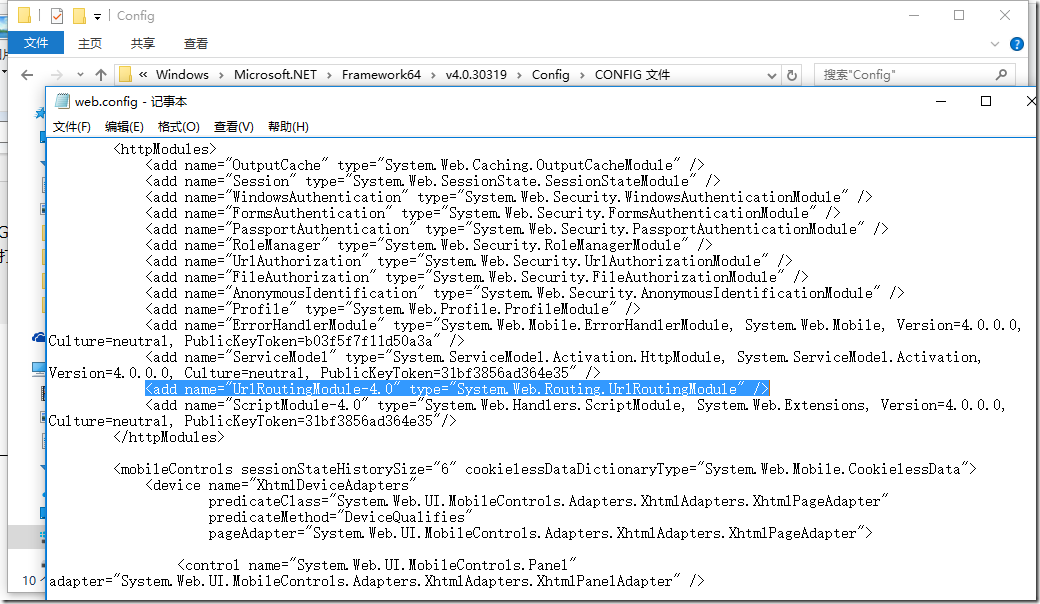Image resolution: width=1040 pixels, height=604 pixels.
Task: Click the properties icon in quick access toolbar
Action: [x=57, y=16]
